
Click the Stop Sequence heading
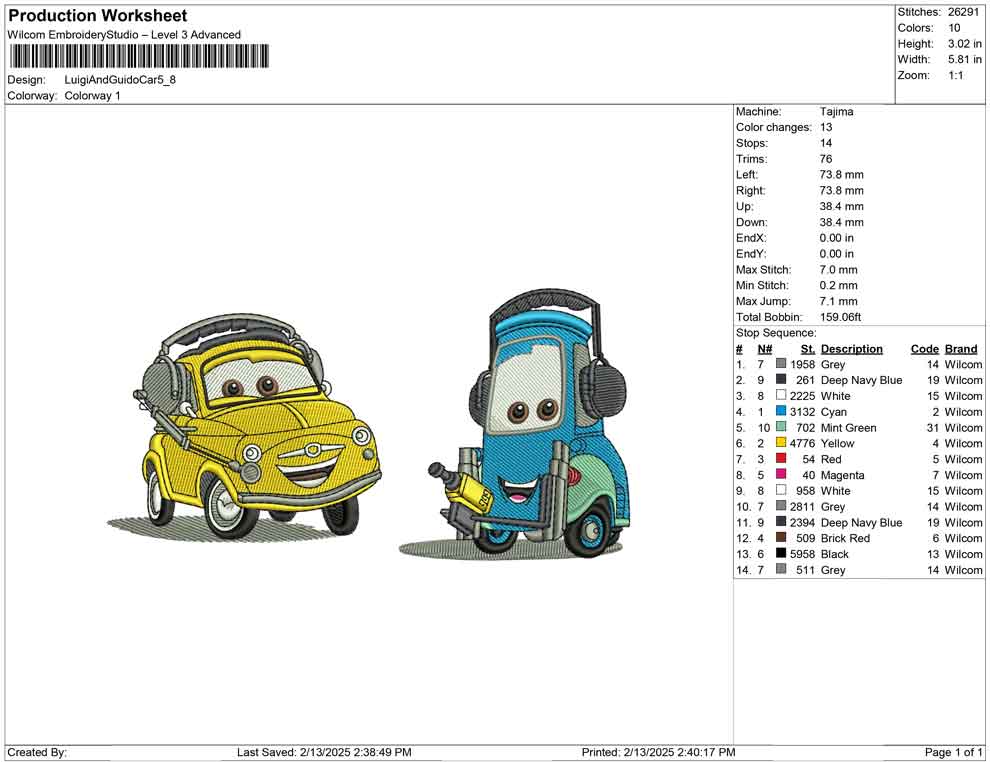[x=776, y=333]
